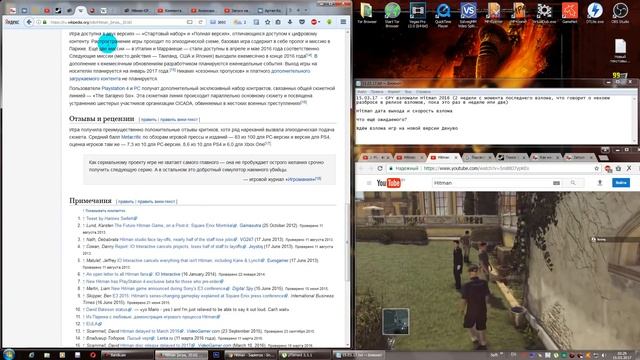Open the Bandicam taskbar button
Image resolution: width=640 pixels, height=360 pixels.
coord(127,355)
